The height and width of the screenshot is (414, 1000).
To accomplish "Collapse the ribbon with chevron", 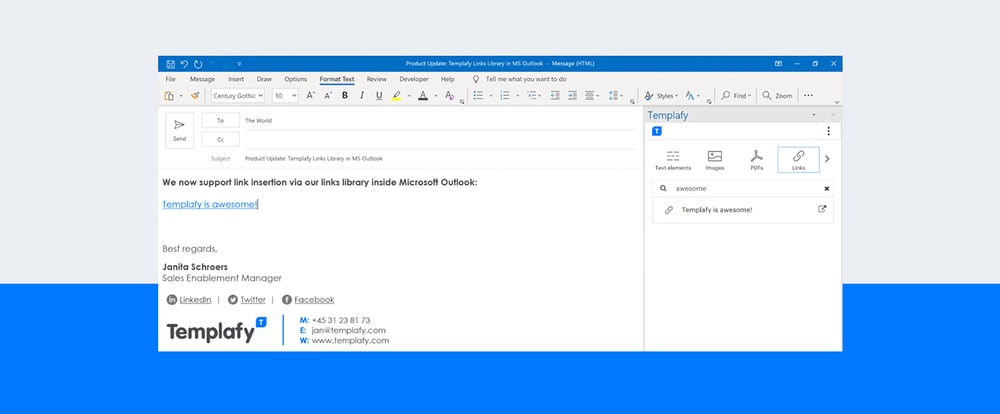I will point(837,102).
